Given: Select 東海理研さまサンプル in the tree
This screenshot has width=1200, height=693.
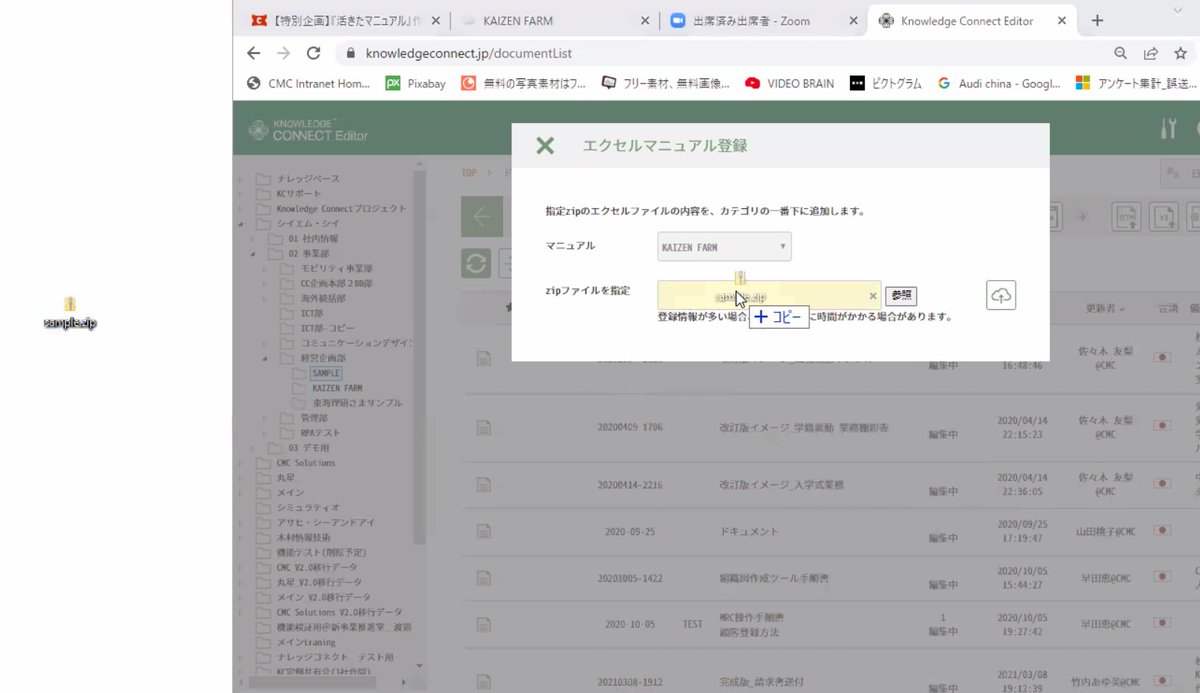Looking at the screenshot, I should click(x=356, y=403).
